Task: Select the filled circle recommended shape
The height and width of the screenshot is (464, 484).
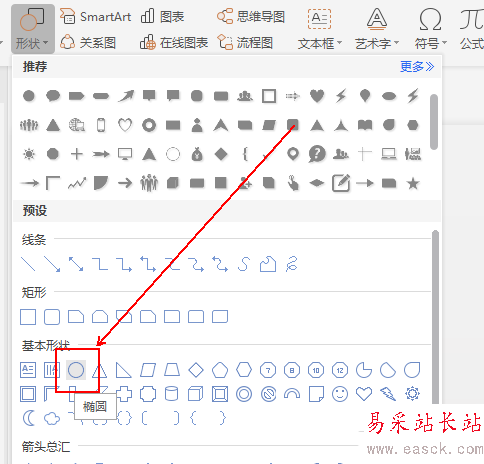Action: (29, 96)
